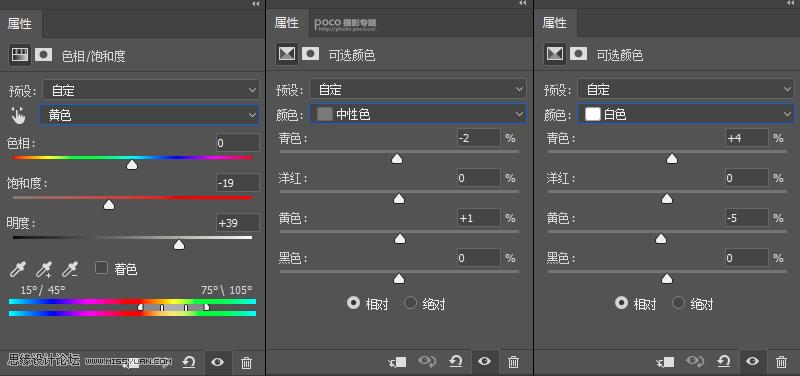Viewport: 800px width, 376px height.
Task: Open the 中性色 color dropdown
Action: (417, 115)
